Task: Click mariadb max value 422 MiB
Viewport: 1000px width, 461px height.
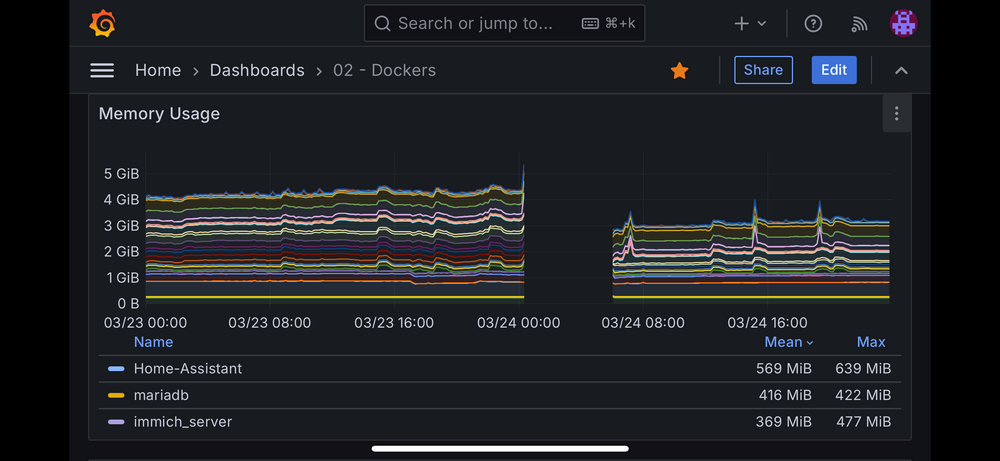Action: tap(863, 395)
